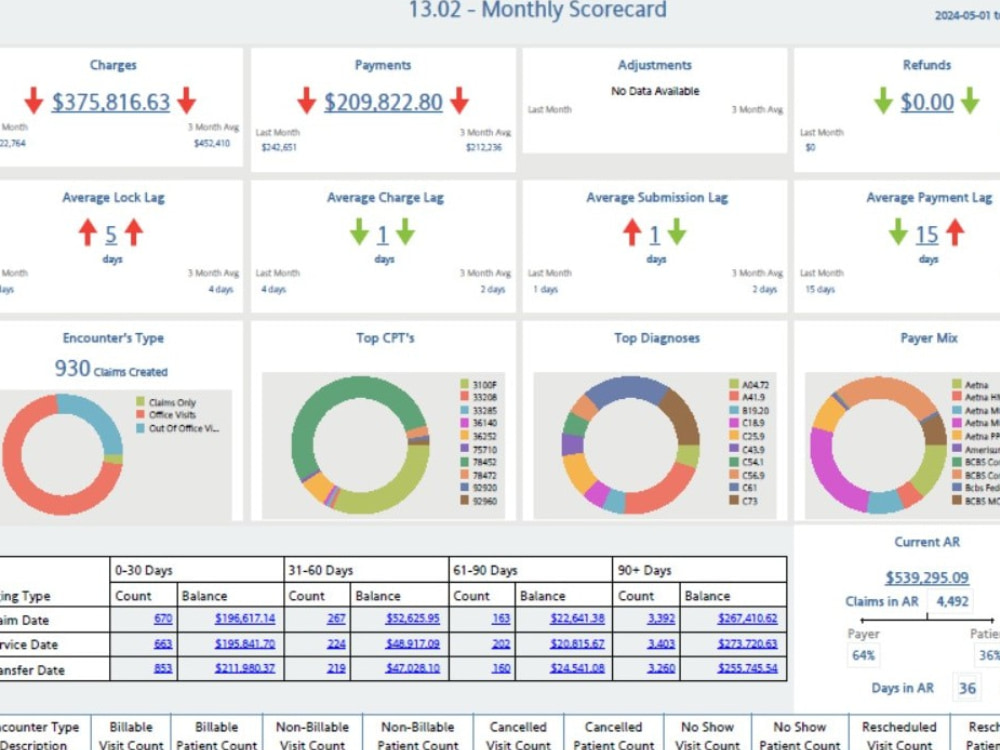1000x750 pixels.
Task: Click the Cancelled Visit Count column header
Action: click(x=518, y=735)
